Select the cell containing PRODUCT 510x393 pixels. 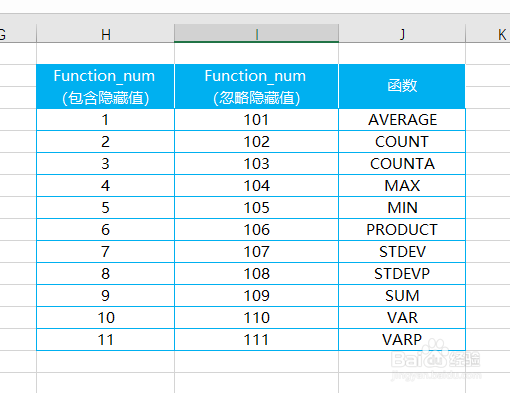tap(402, 230)
